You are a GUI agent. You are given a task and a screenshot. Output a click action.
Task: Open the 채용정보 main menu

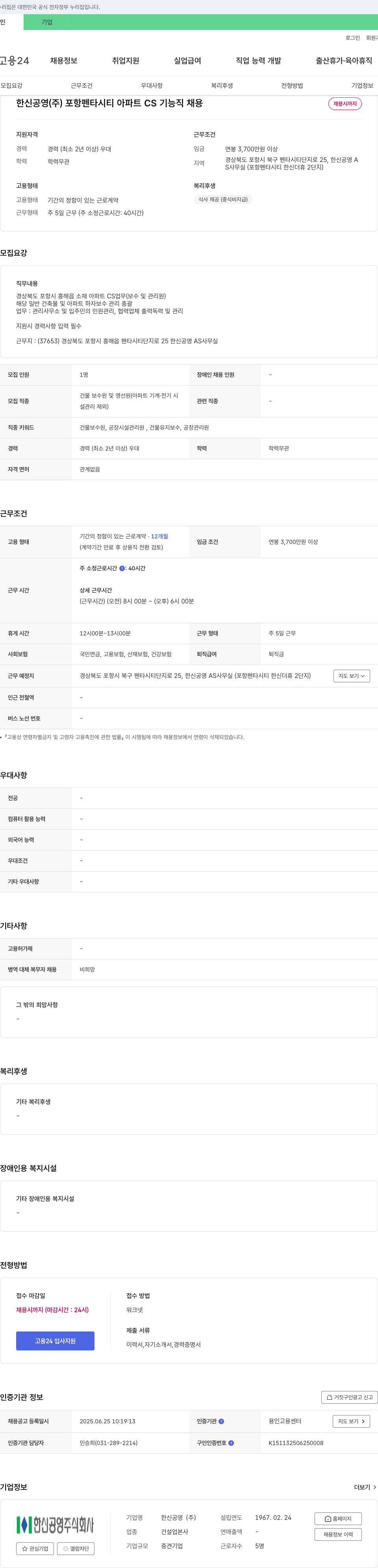click(64, 61)
